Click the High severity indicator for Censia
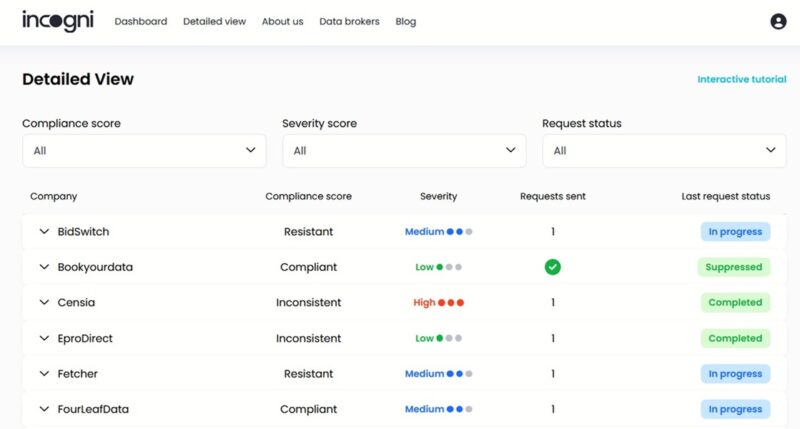The width and height of the screenshot is (800, 429). tap(438, 302)
